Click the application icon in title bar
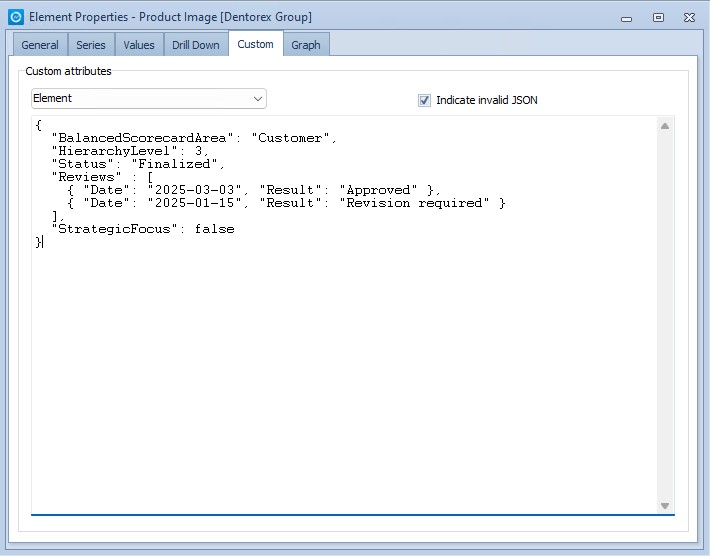This screenshot has height=556, width=710. [x=16, y=17]
